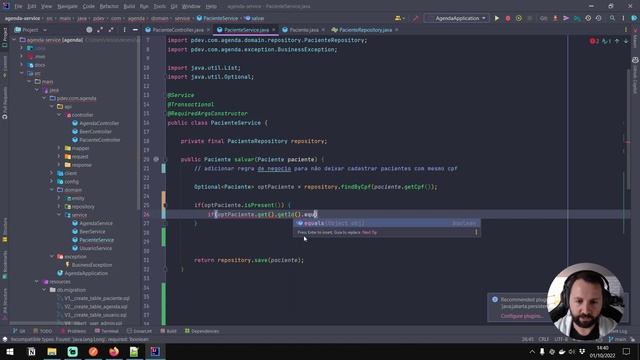Switch to Paciente.java editor tab

(x=304, y=30)
